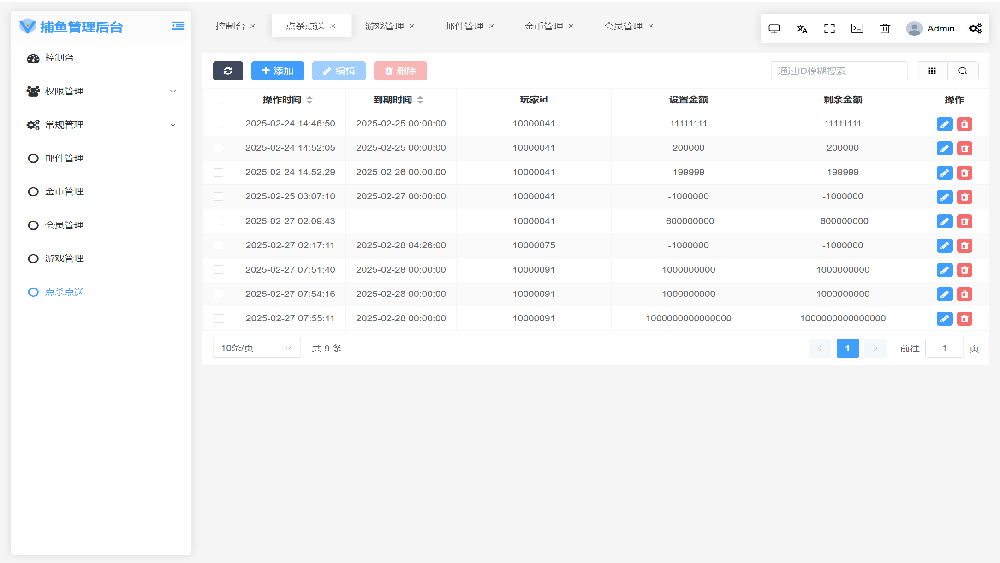Click the dark refresh button above the table
This screenshot has height=563, width=1000.
pyautogui.click(x=228, y=71)
